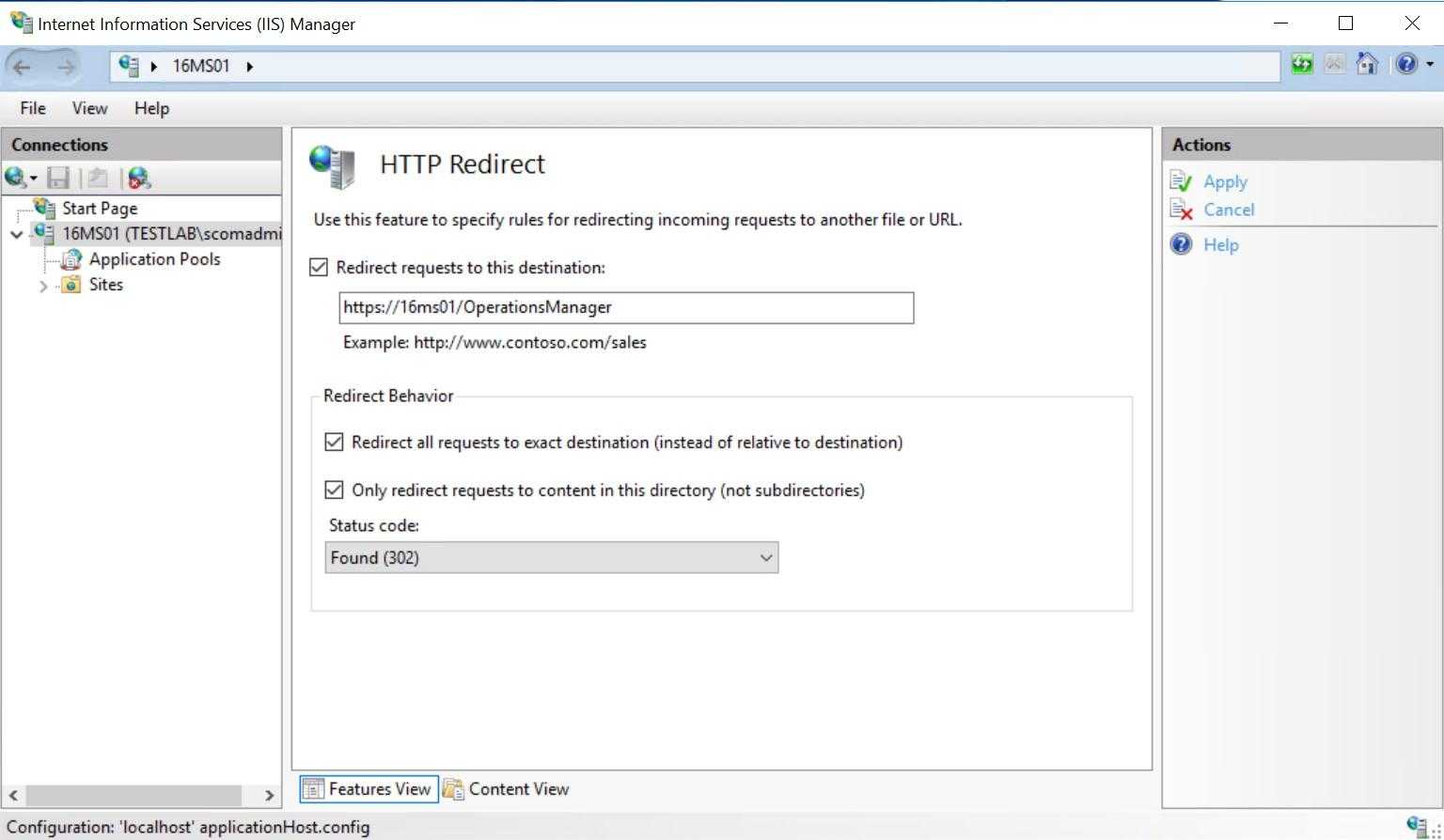Click the Save connections disk icon

pos(58,178)
